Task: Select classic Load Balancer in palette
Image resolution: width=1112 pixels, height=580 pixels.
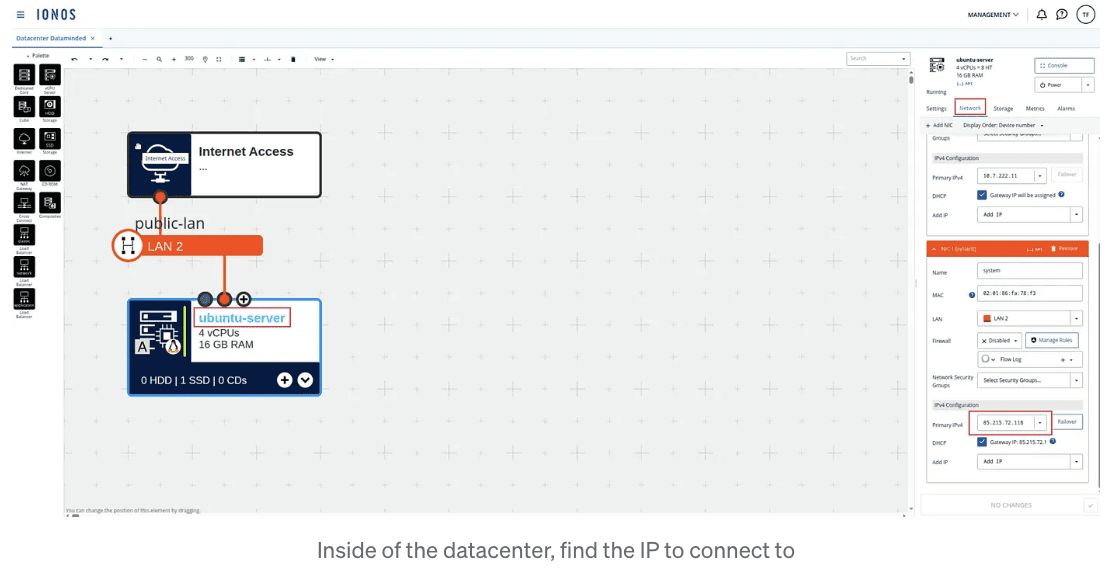Action: [x=24, y=235]
